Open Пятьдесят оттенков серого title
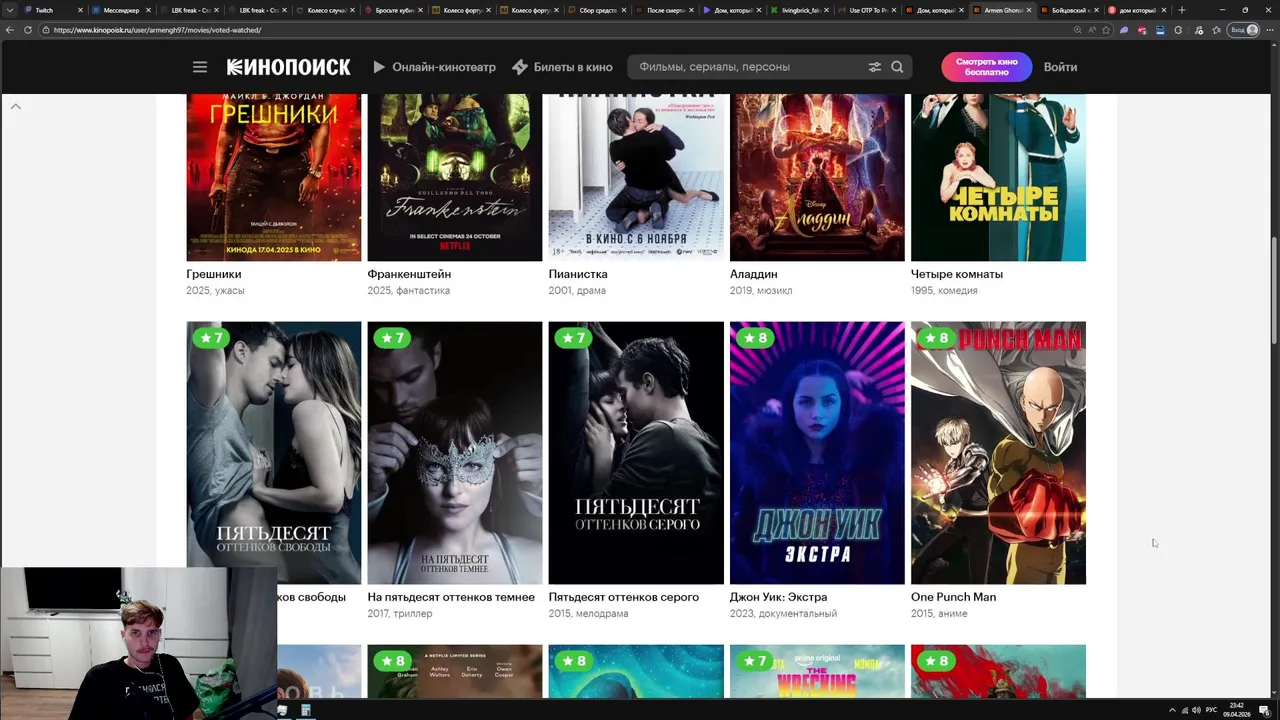 click(x=624, y=597)
